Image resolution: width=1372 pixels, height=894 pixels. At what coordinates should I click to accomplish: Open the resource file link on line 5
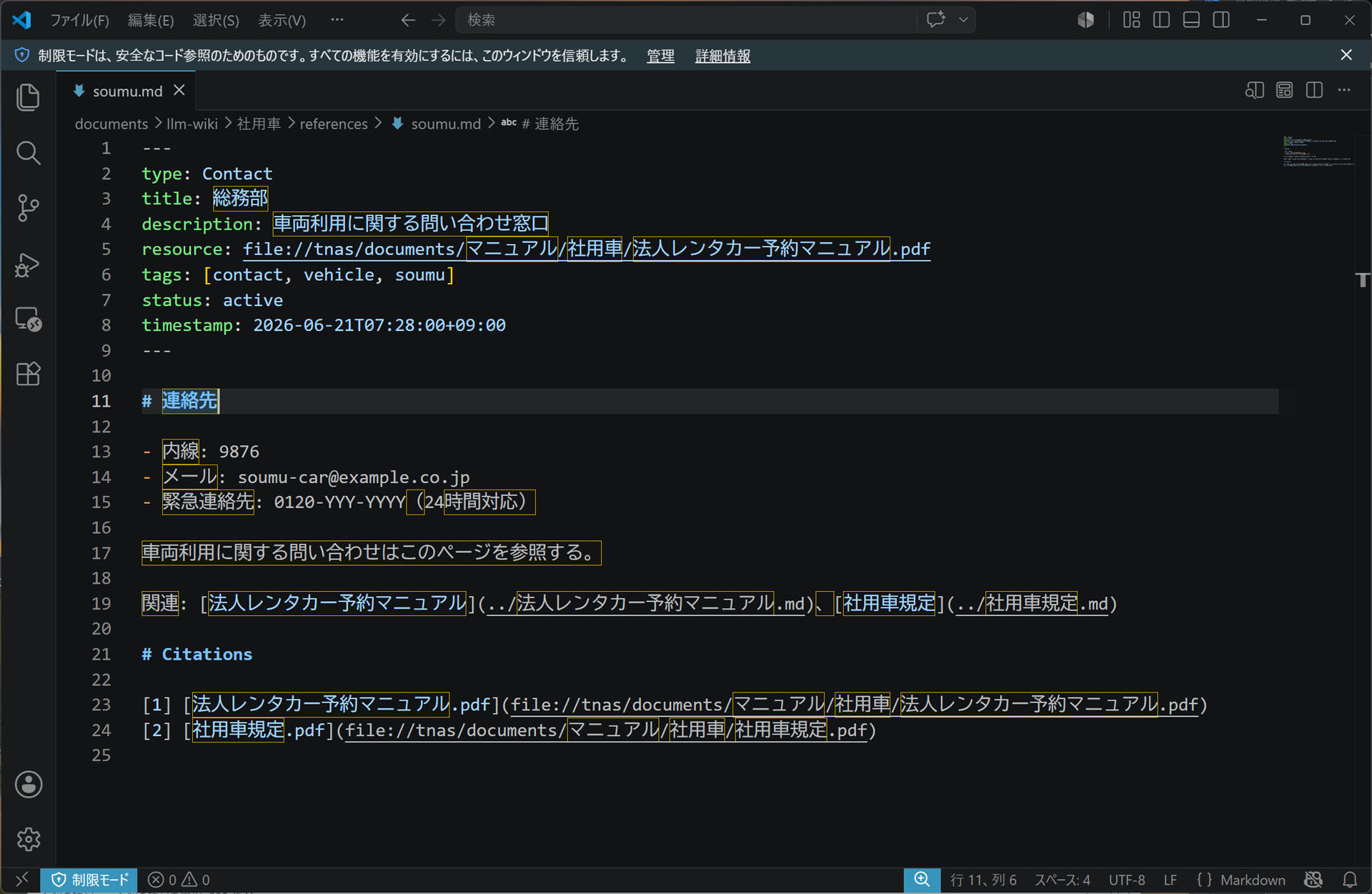click(587, 249)
